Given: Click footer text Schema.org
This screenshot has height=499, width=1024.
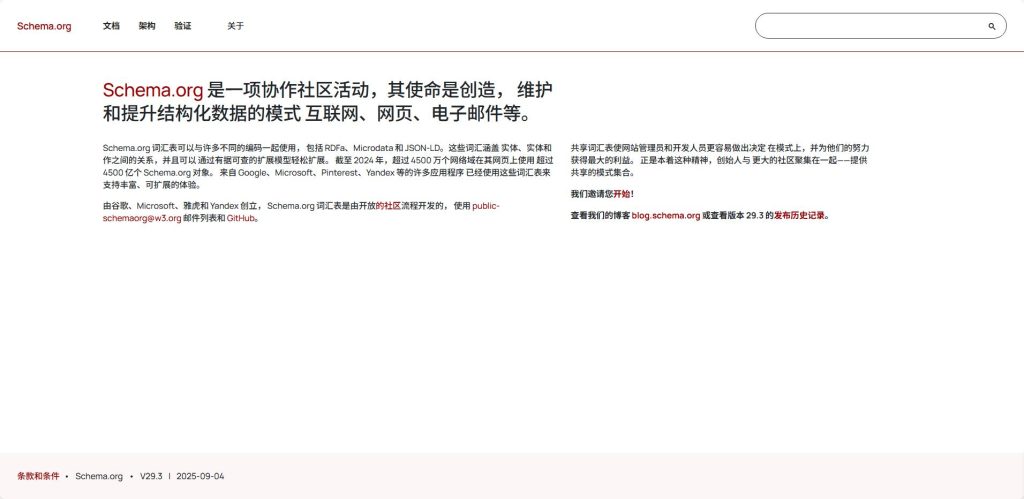Looking at the screenshot, I should coord(99,476).
